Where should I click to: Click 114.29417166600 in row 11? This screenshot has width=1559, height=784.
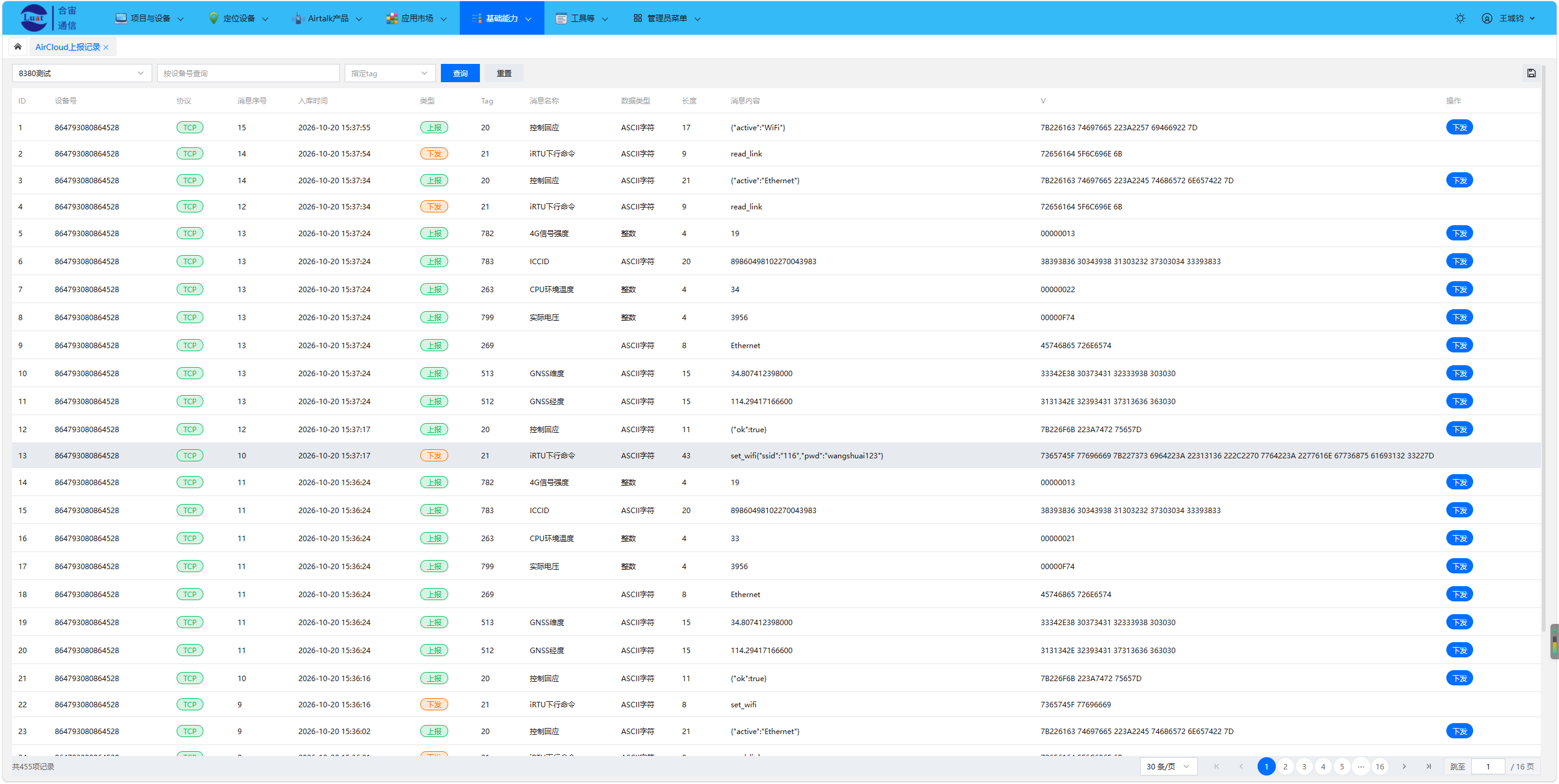tap(761, 401)
